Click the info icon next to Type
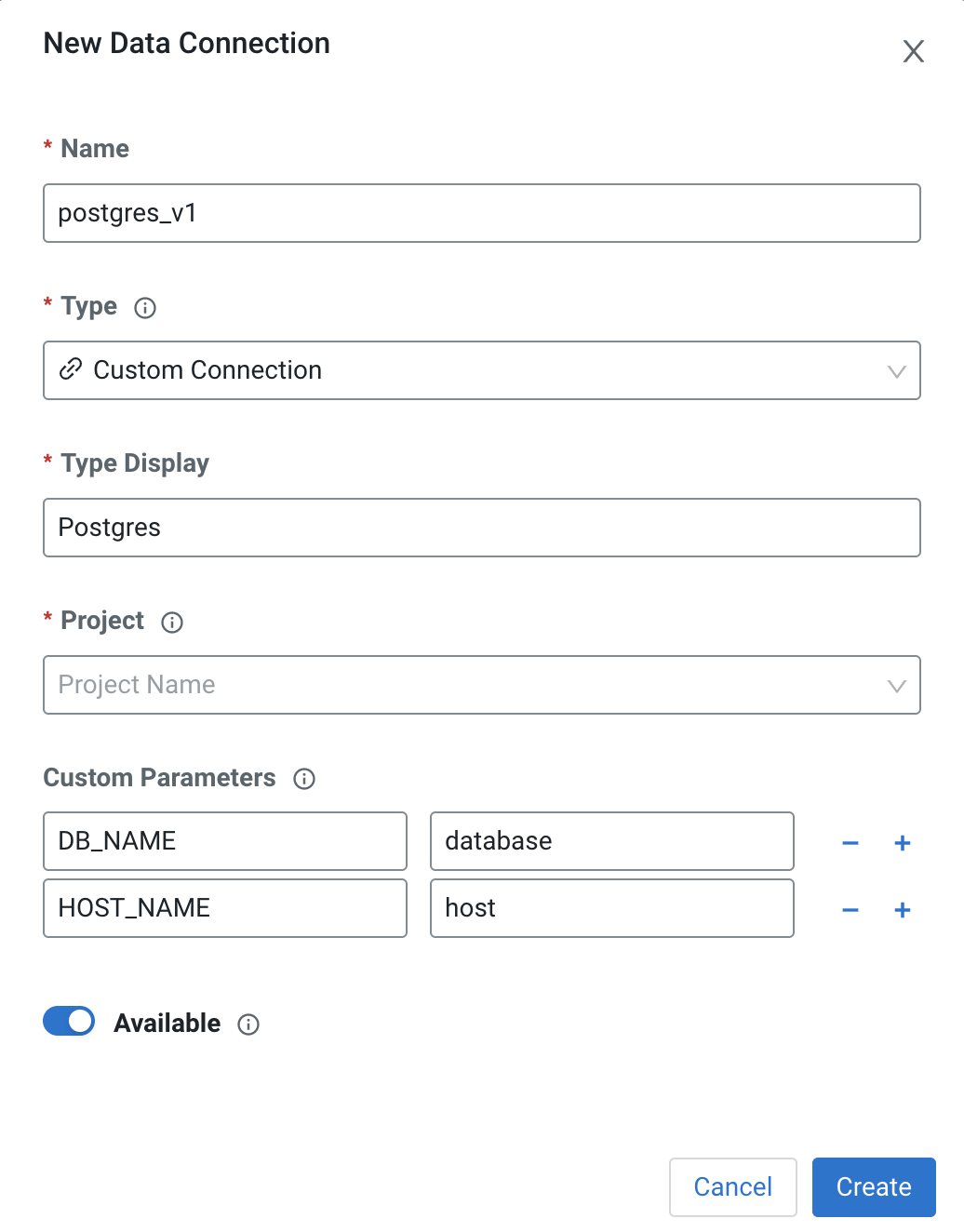The height and width of the screenshot is (1232, 964). (x=145, y=308)
